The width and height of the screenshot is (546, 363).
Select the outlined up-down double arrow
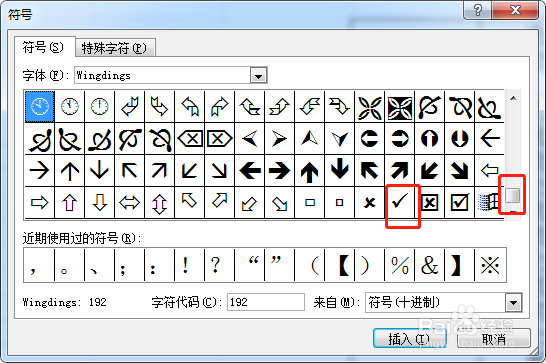point(159,203)
